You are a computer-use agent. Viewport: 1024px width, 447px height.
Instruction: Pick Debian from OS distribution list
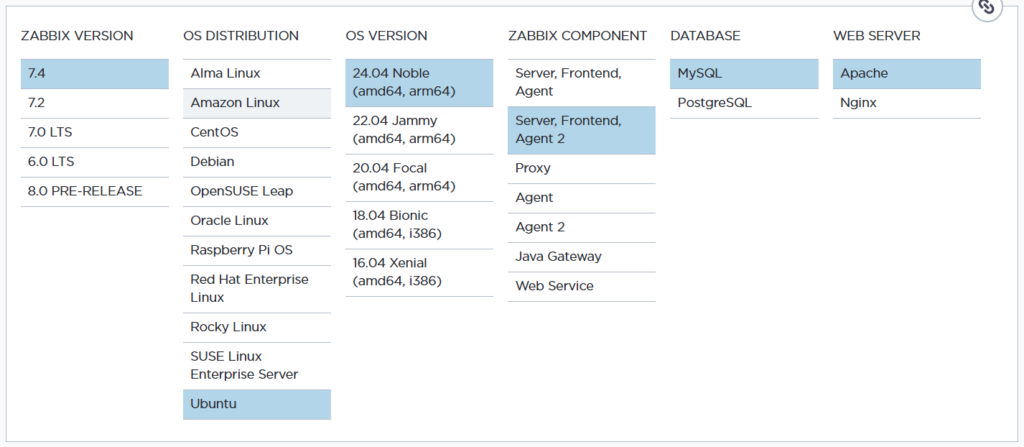[x=256, y=161]
